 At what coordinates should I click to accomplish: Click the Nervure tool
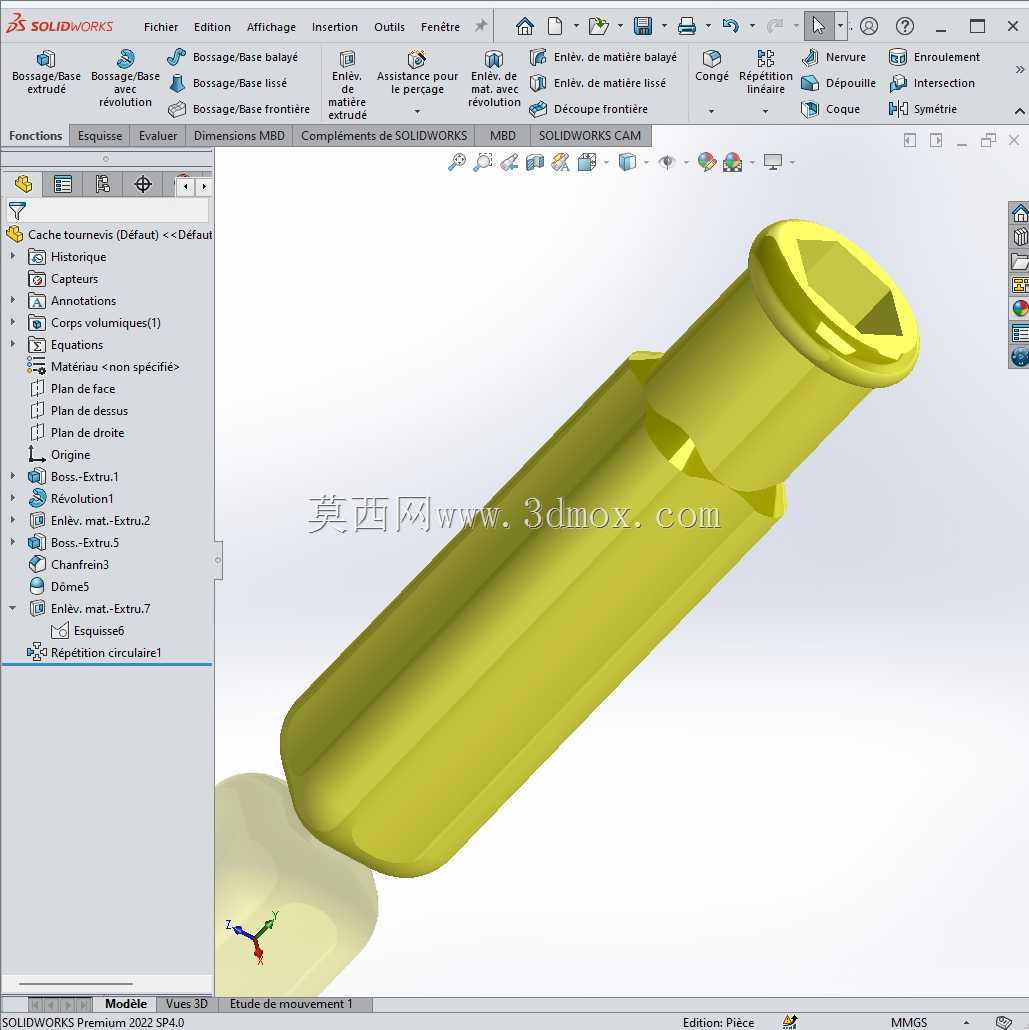pos(834,57)
